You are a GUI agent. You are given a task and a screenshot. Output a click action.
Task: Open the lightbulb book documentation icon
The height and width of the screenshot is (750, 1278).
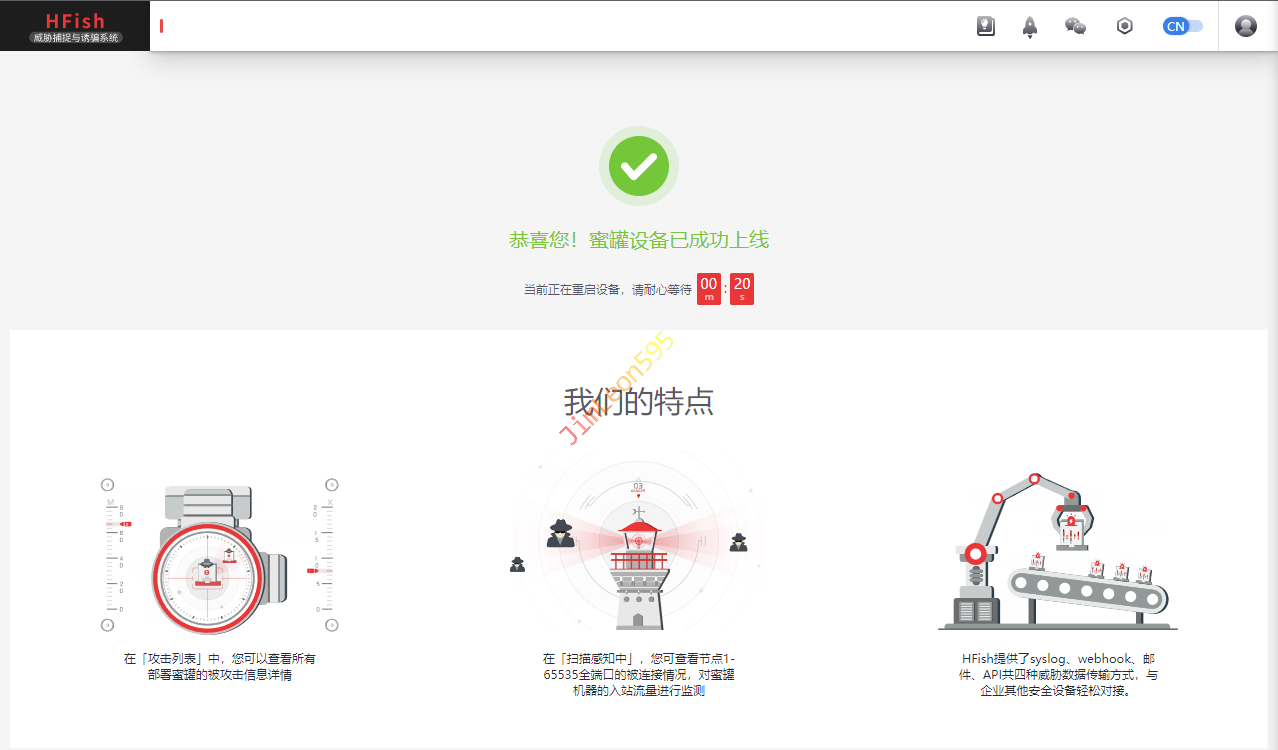(x=986, y=27)
